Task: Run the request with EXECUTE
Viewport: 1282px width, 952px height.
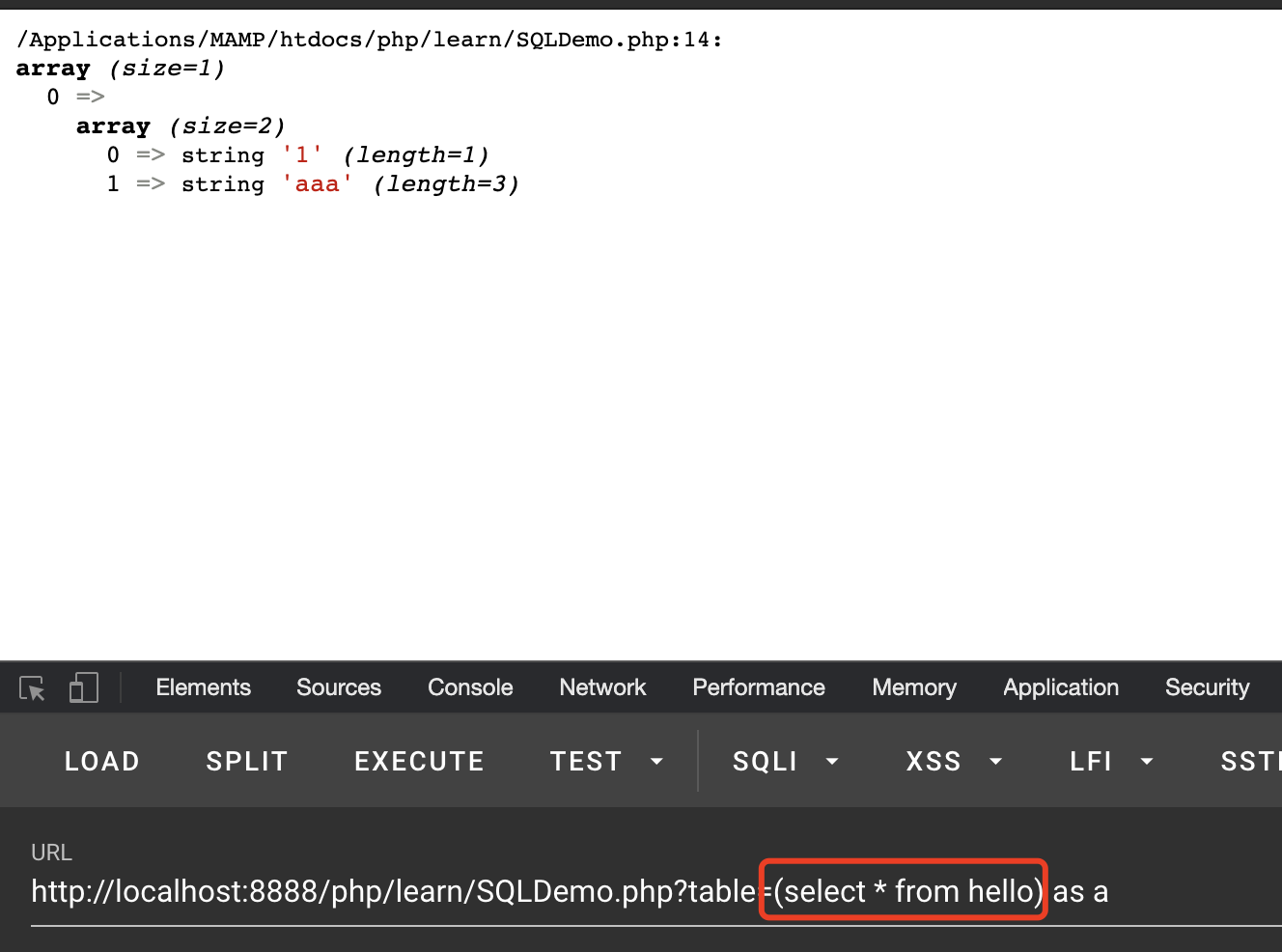Action: click(x=419, y=762)
